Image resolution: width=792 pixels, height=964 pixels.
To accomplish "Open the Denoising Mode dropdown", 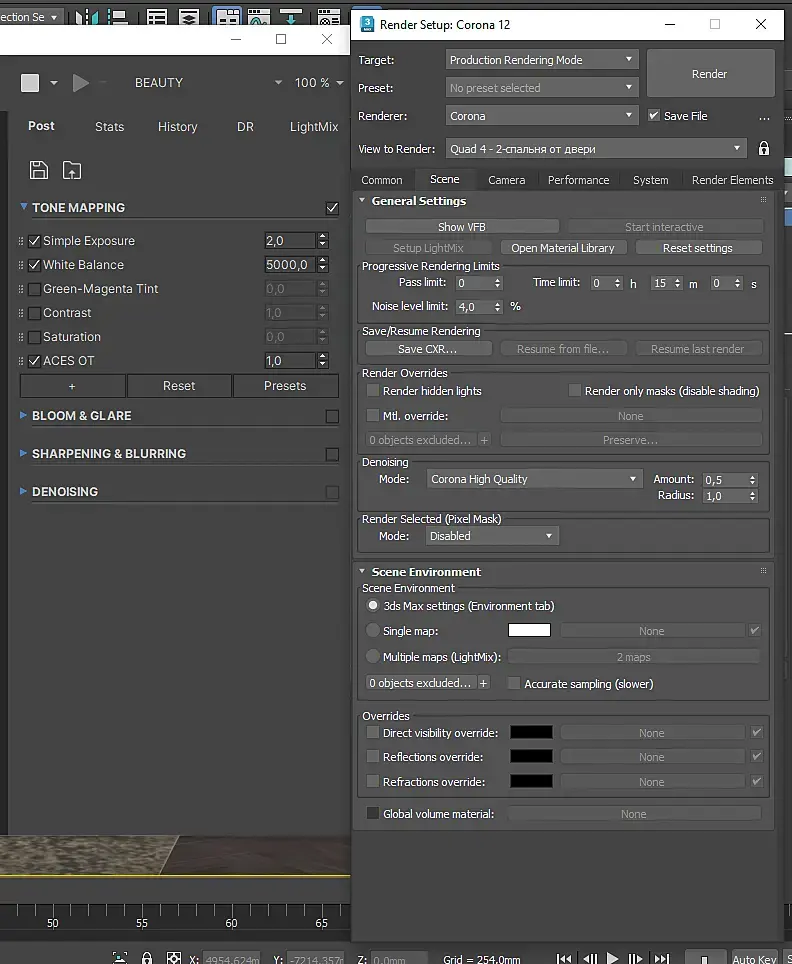I will [x=534, y=479].
